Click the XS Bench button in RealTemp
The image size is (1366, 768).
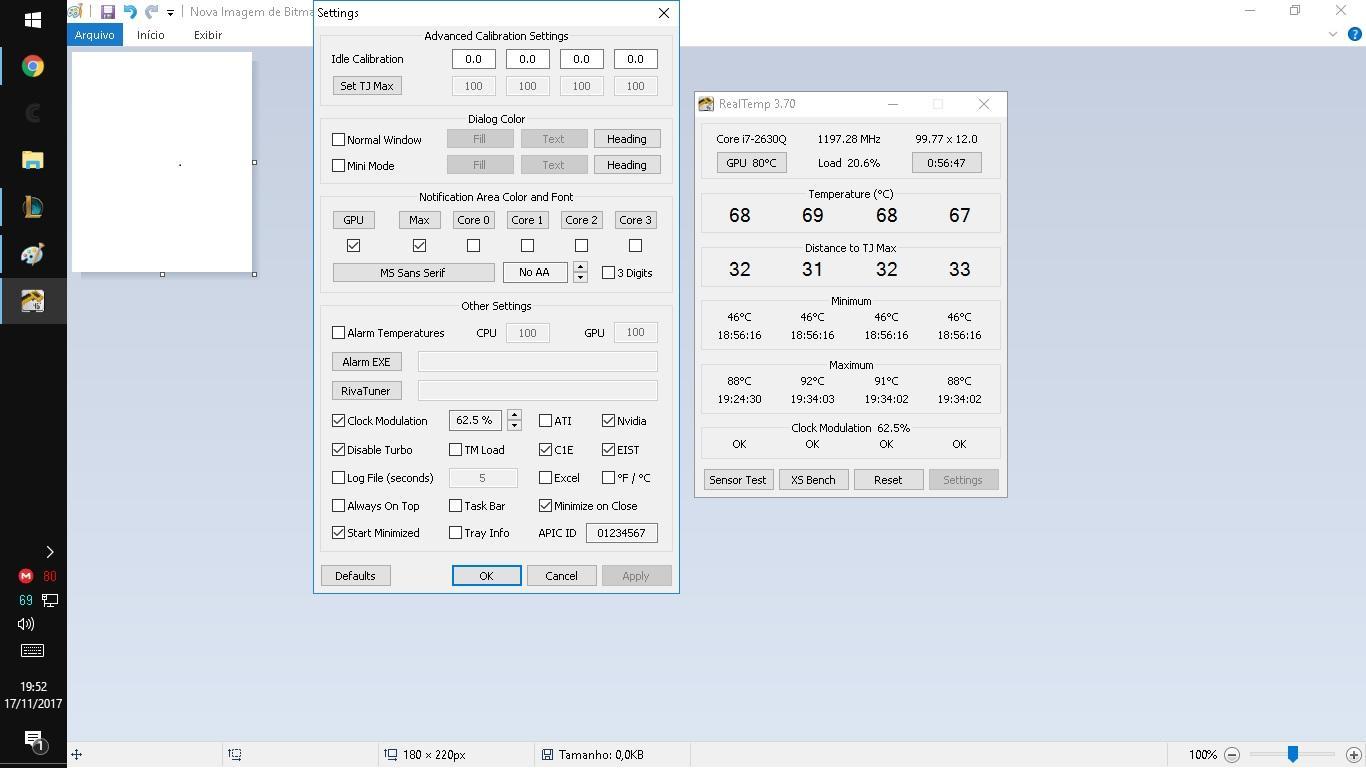coord(813,480)
